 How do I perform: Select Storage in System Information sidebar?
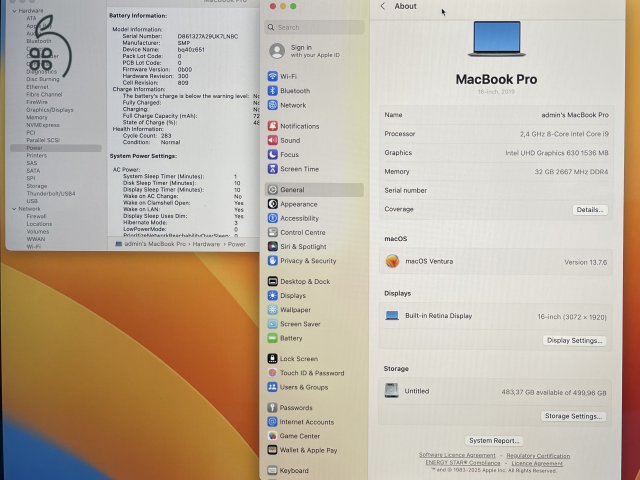[37, 186]
